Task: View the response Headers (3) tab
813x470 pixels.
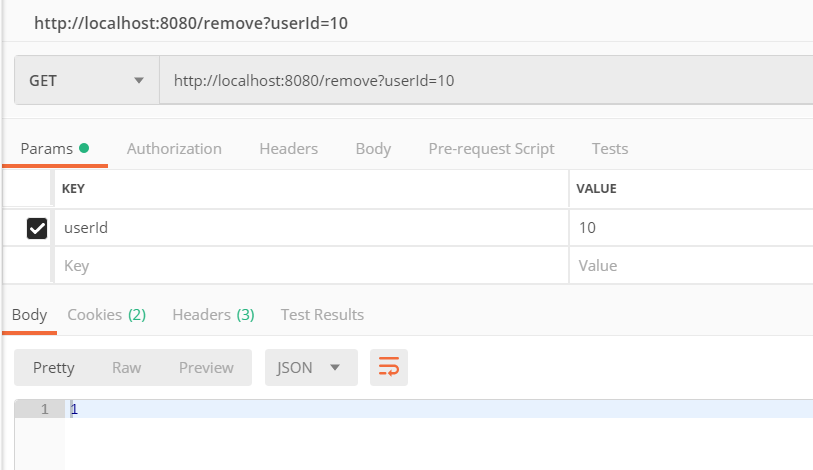Action: (x=213, y=315)
